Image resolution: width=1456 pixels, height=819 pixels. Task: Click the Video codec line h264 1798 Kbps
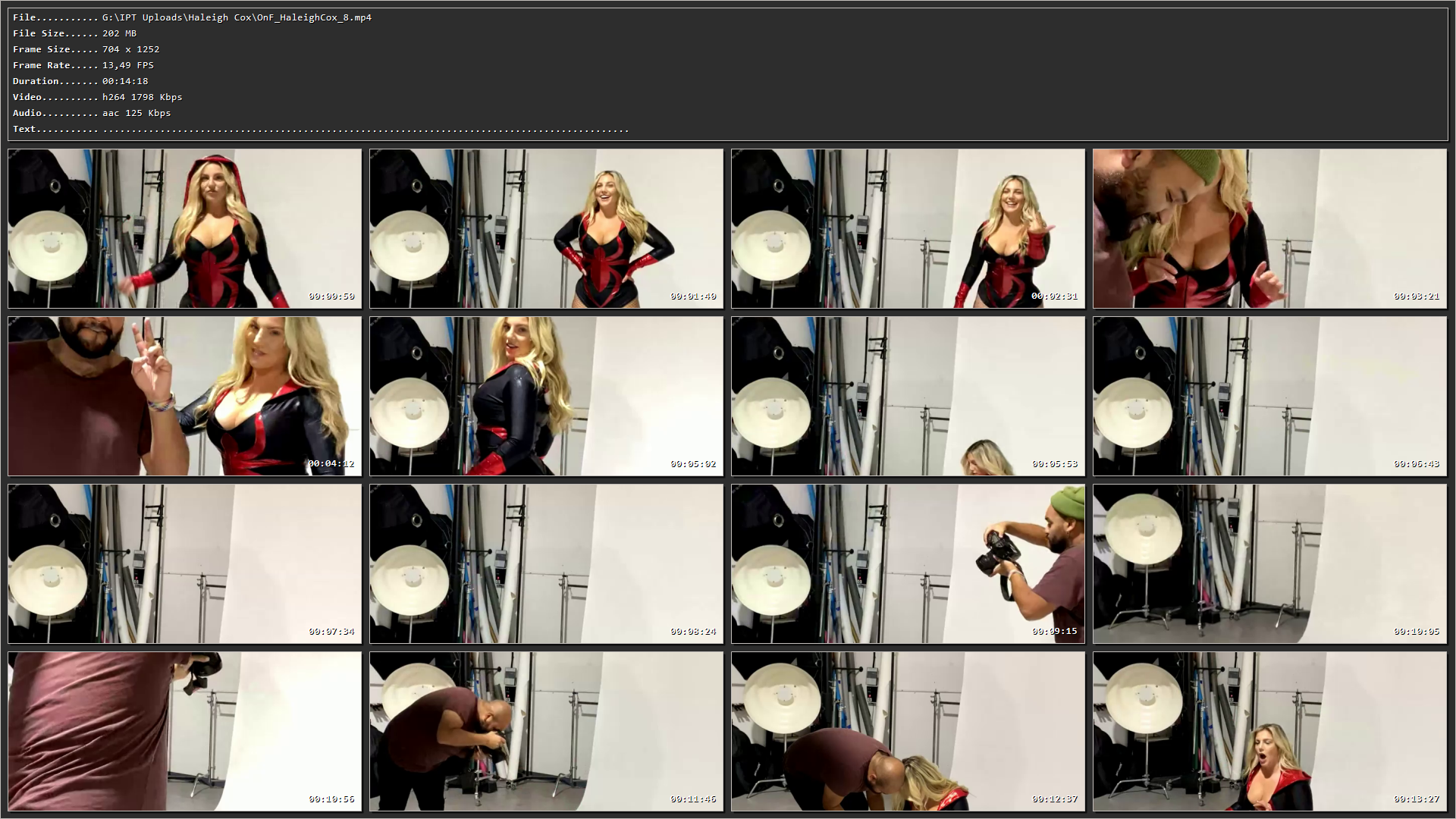[142, 97]
